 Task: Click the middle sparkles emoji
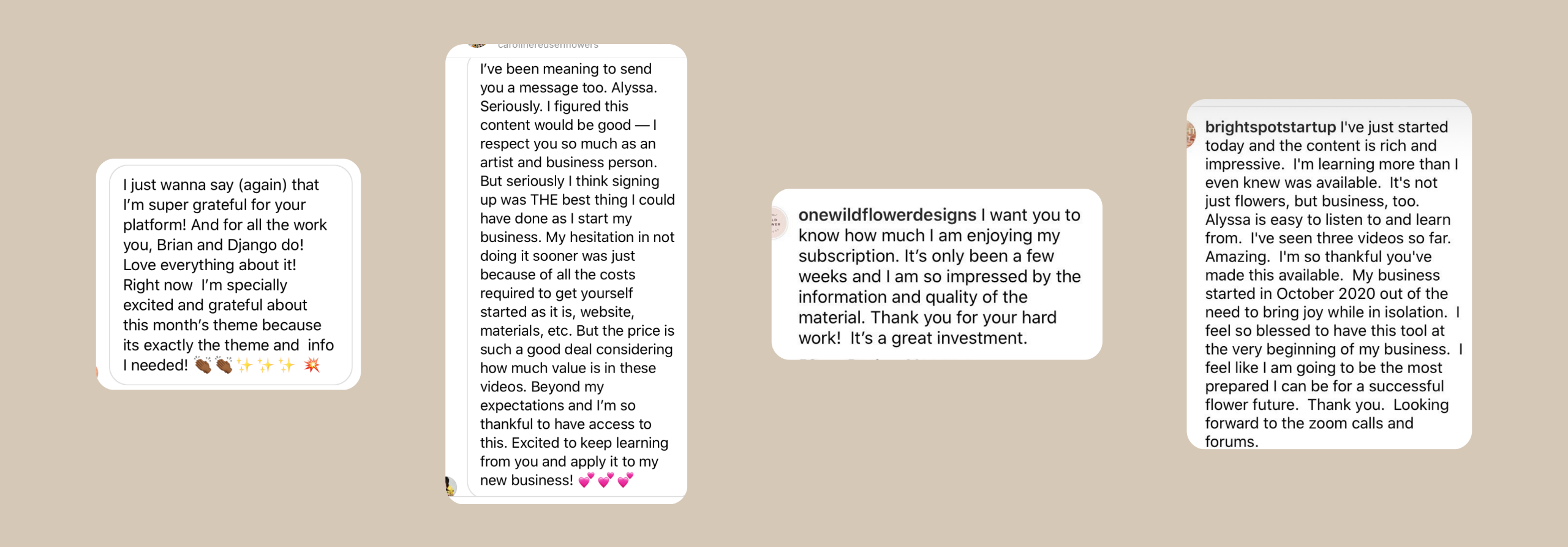click(266, 366)
